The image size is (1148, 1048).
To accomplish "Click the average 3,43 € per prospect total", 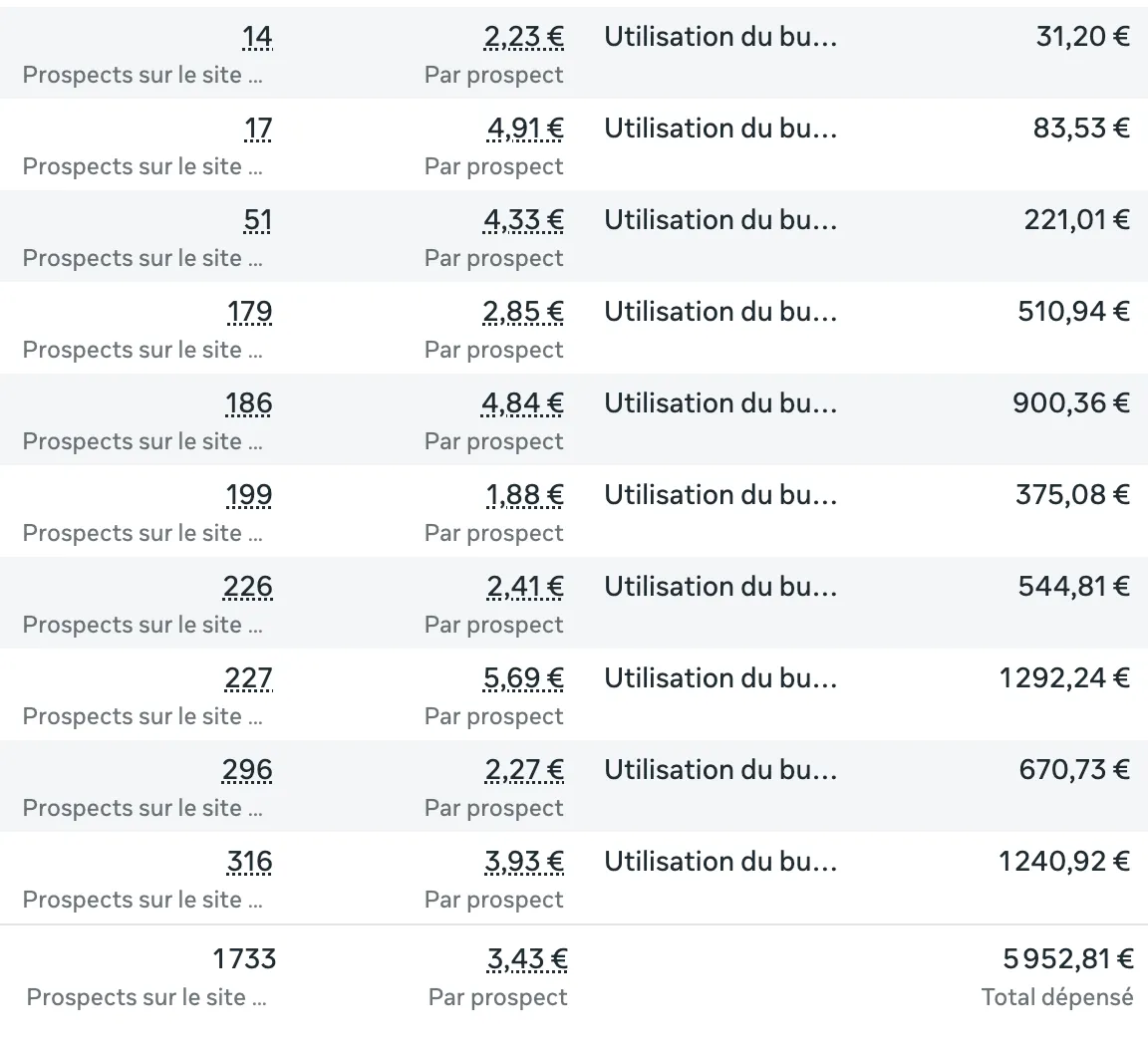I will pyautogui.click(x=527, y=960).
